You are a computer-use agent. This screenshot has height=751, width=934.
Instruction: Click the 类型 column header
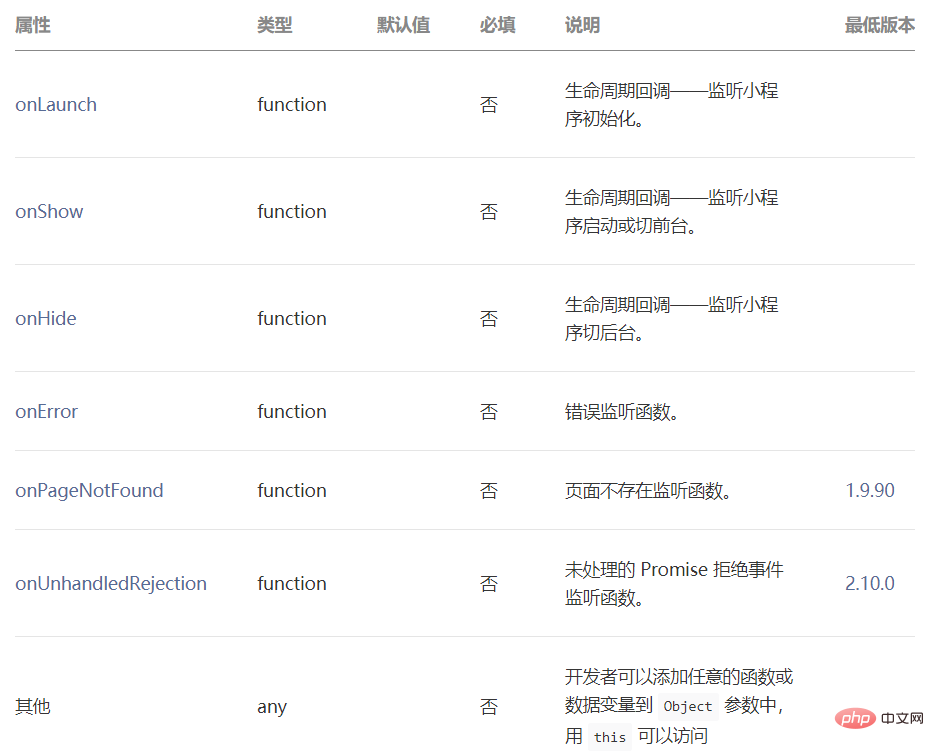(x=275, y=25)
